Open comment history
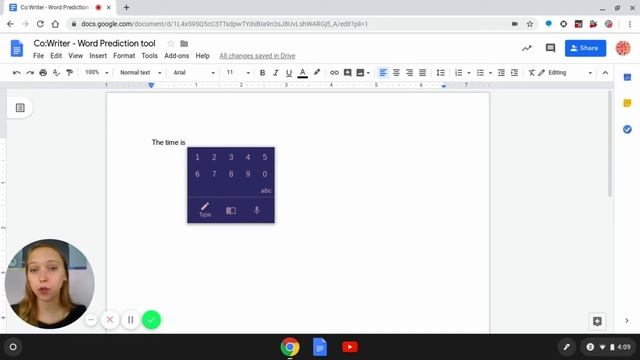 (x=550, y=48)
